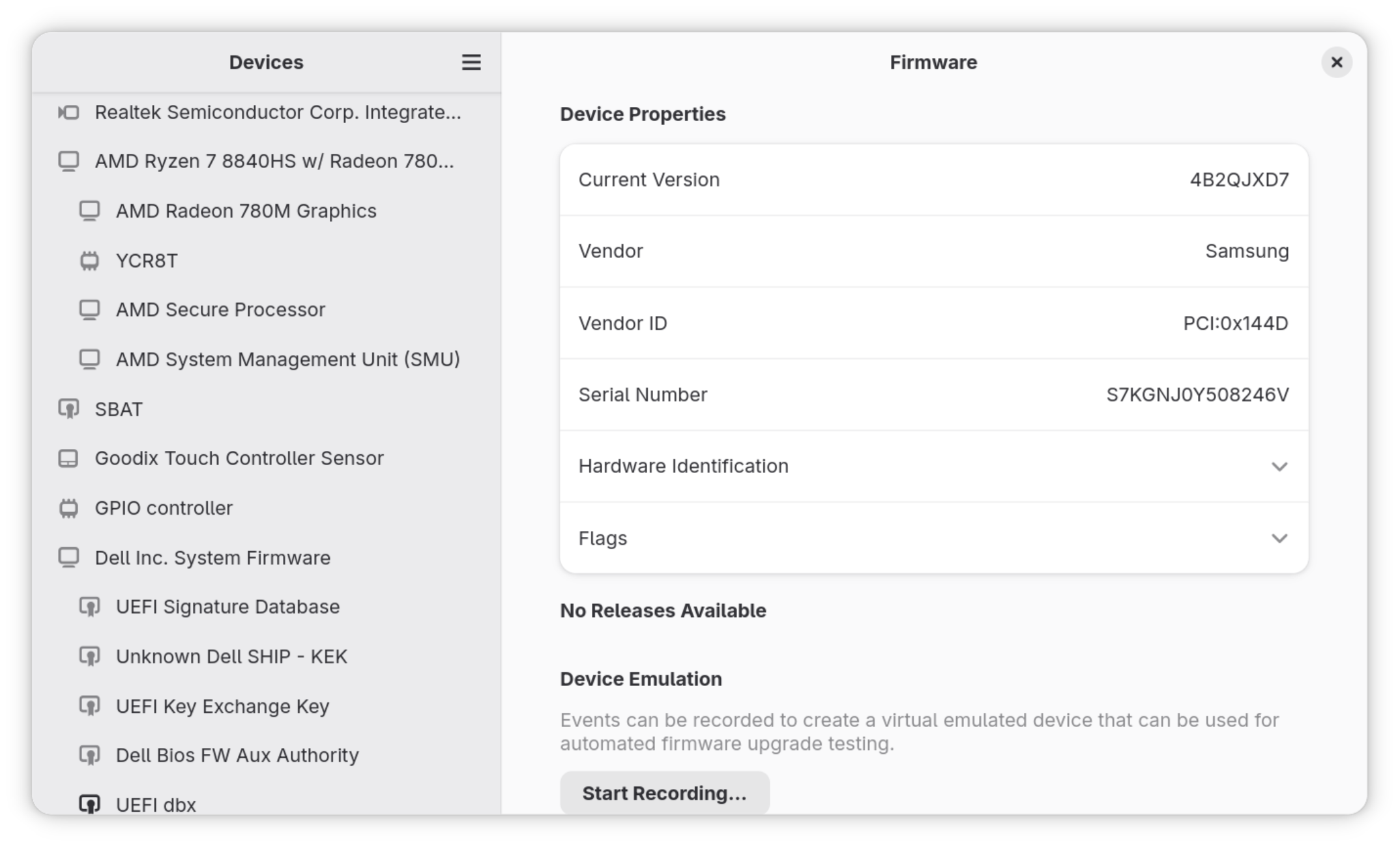
Task: Select AMD System Management Unit (SMU)
Action: 287,360
